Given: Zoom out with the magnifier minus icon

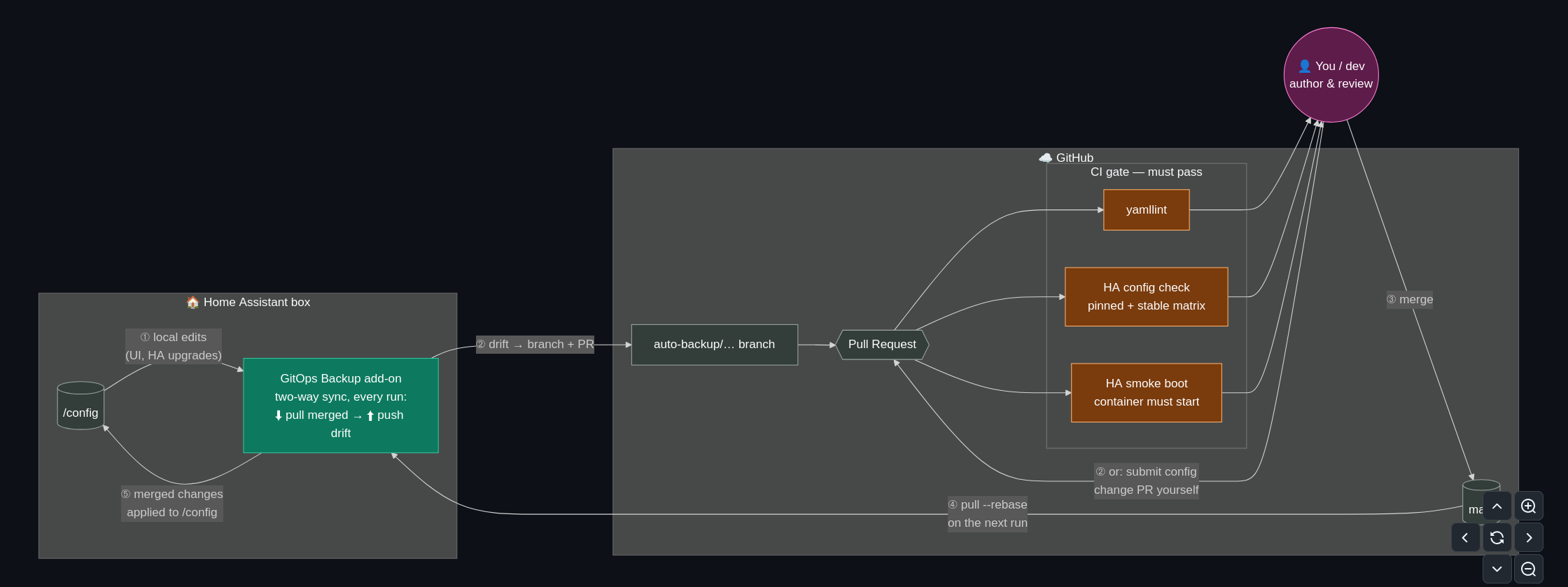Looking at the screenshot, I should point(1529,569).
